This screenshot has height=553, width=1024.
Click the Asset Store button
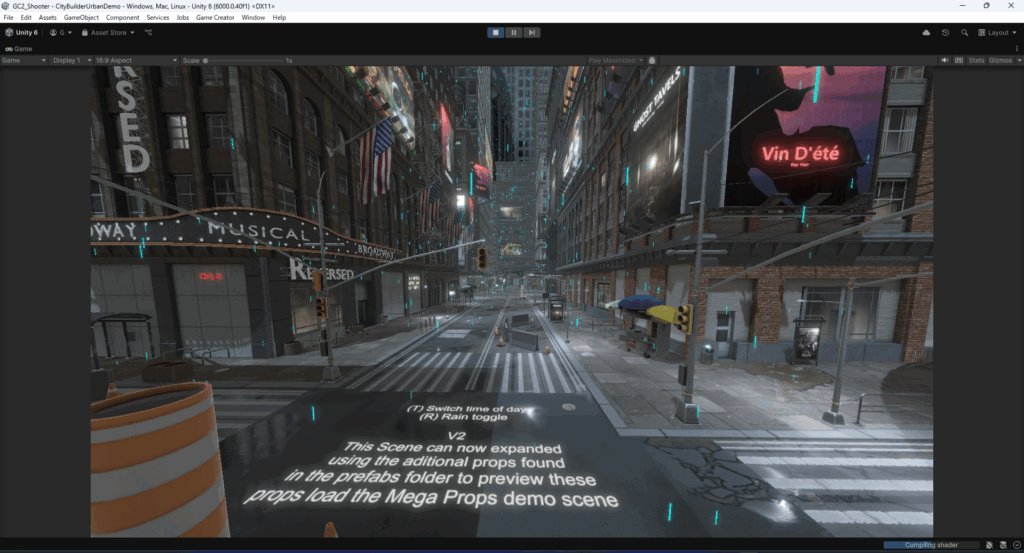click(x=108, y=32)
